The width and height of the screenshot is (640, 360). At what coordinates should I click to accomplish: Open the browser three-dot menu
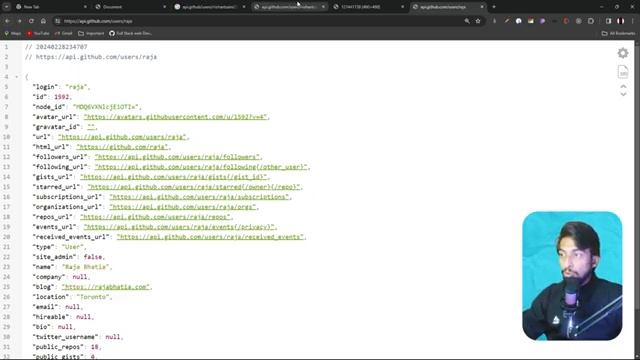point(633,21)
